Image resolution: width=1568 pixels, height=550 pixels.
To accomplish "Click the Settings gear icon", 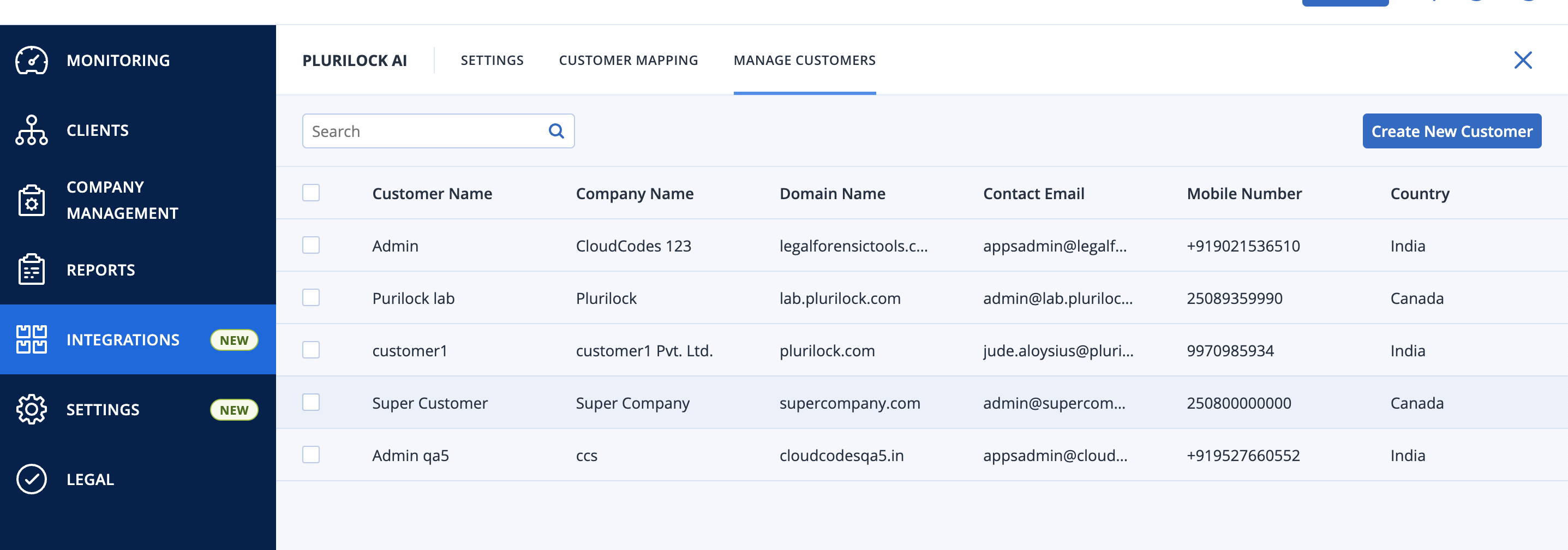I will [x=32, y=409].
